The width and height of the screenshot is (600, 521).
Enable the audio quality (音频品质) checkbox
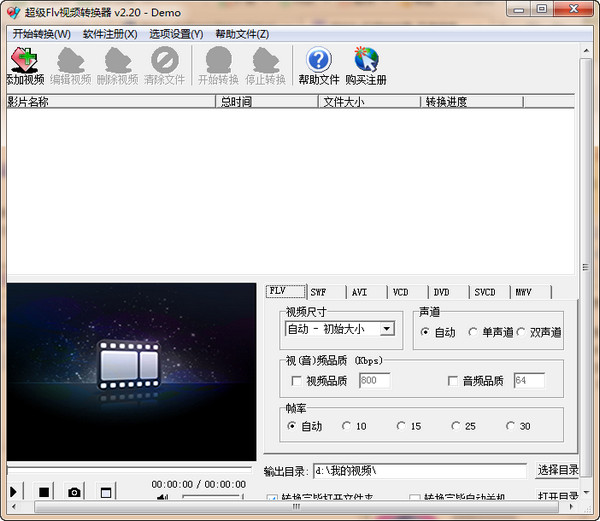coord(453,381)
